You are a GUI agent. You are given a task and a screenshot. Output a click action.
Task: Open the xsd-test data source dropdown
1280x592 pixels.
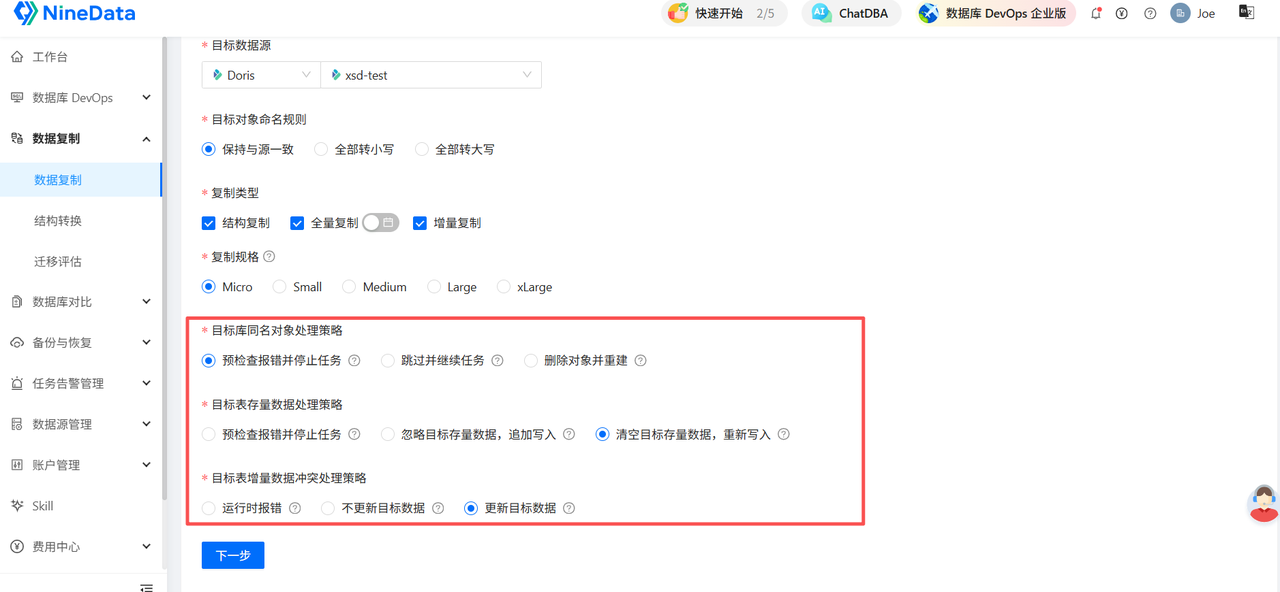(431, 75)
